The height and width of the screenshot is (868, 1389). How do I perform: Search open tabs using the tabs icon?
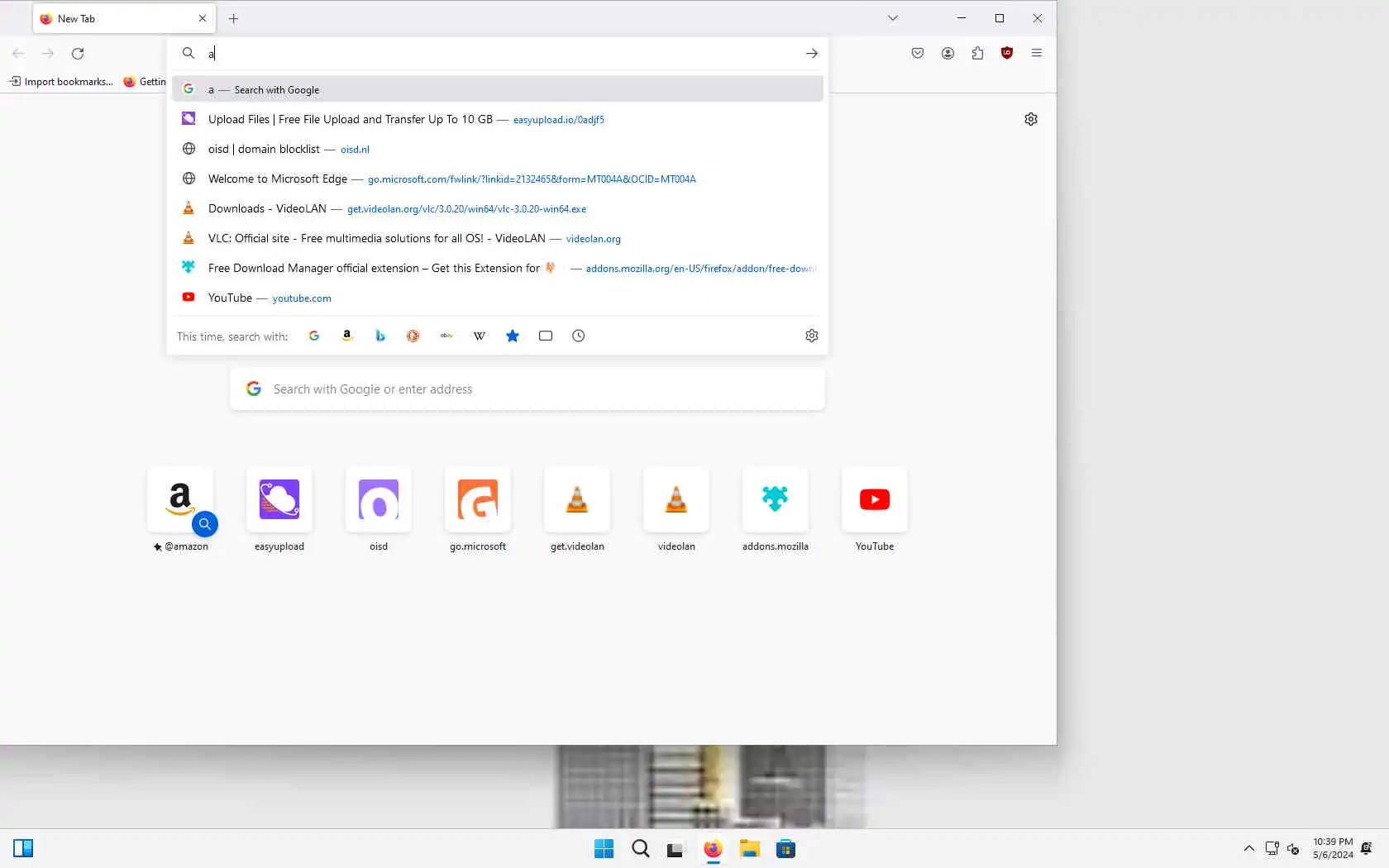coord(546,336)
